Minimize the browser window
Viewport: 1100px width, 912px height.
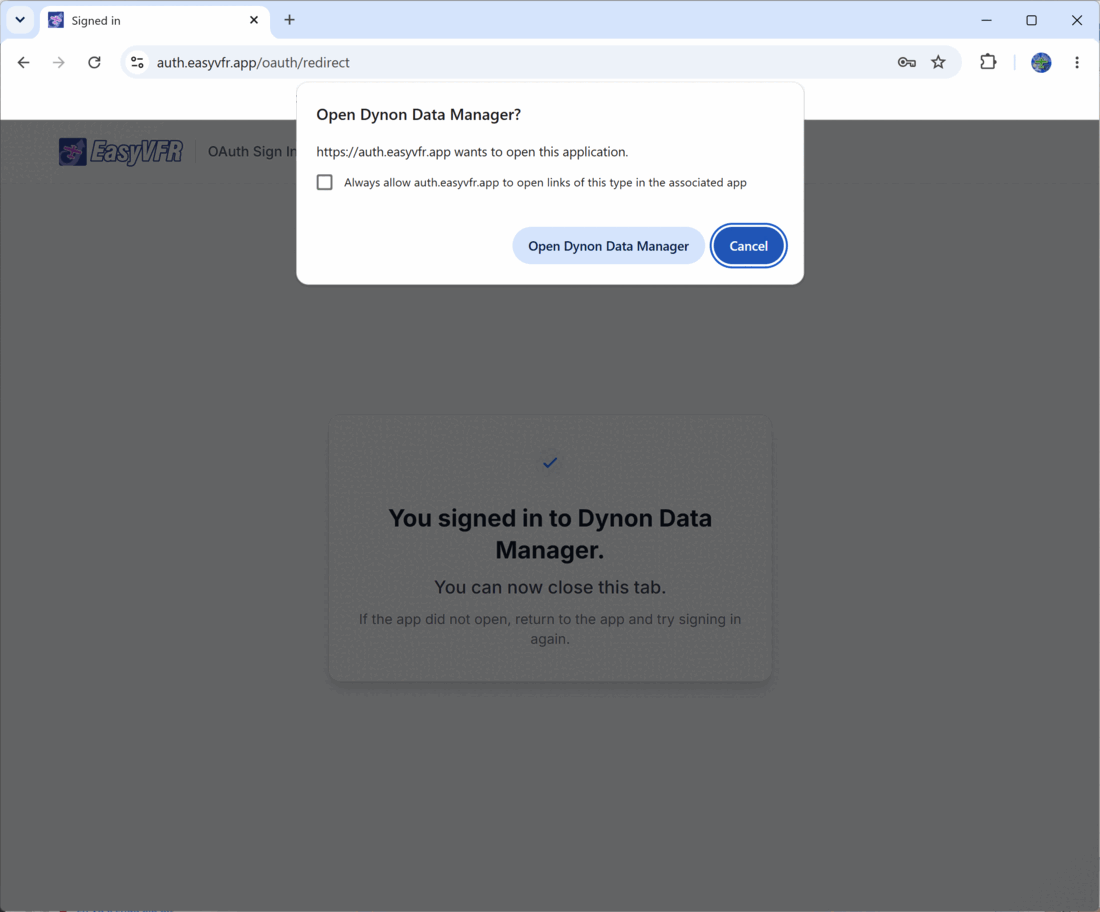click(986, 20)
